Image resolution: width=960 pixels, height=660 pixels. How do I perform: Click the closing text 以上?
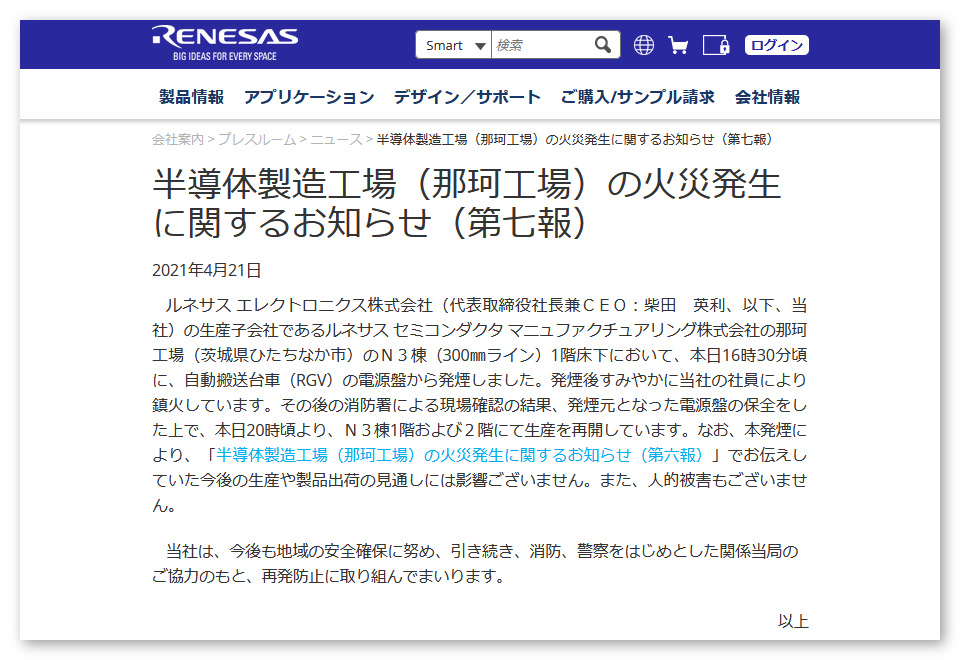coord(793,621)
